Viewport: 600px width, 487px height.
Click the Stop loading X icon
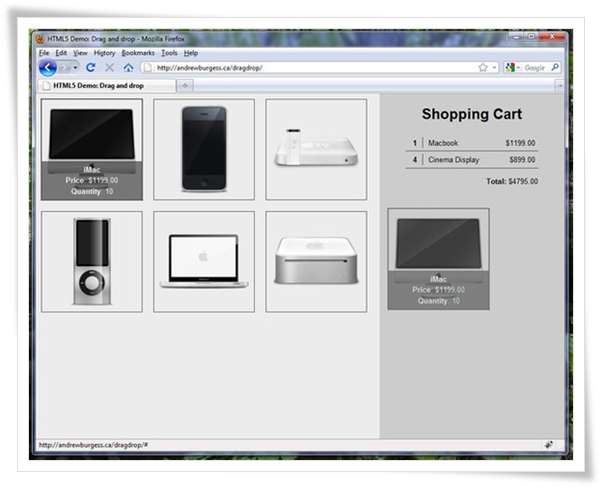pos(109,68)
